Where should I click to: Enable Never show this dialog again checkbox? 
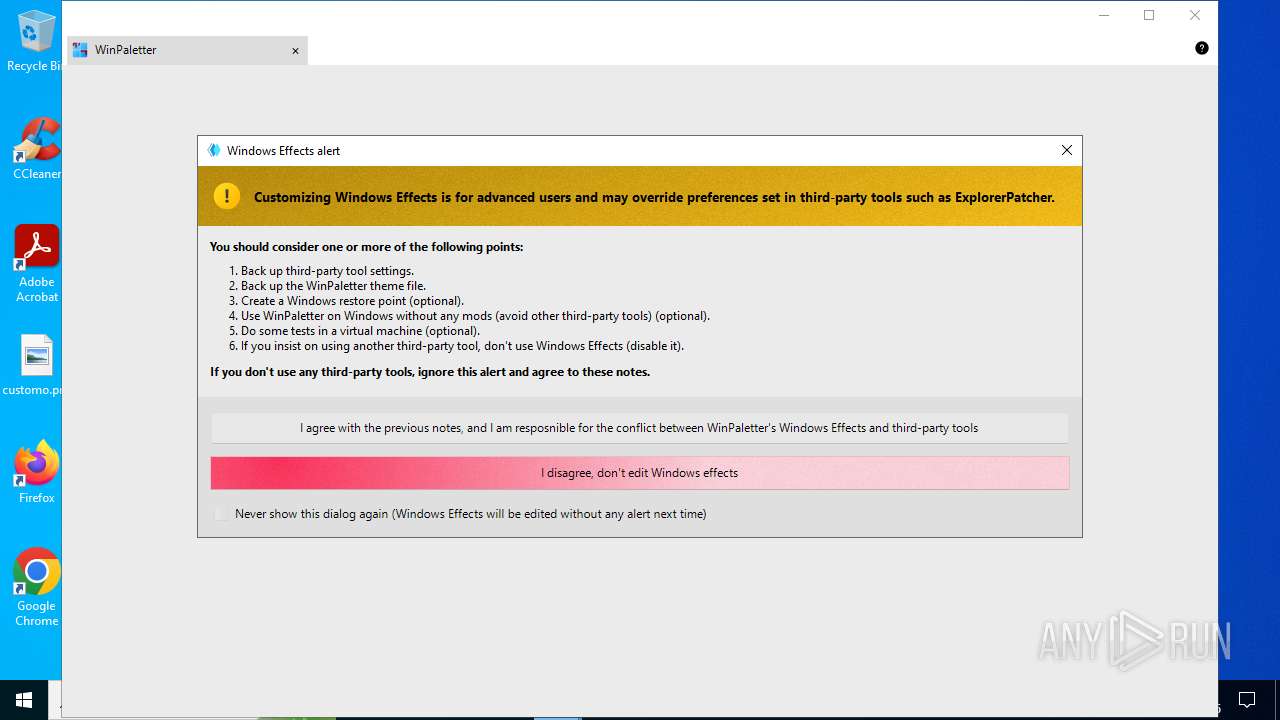pyautogui.click(x=221, y=514)
